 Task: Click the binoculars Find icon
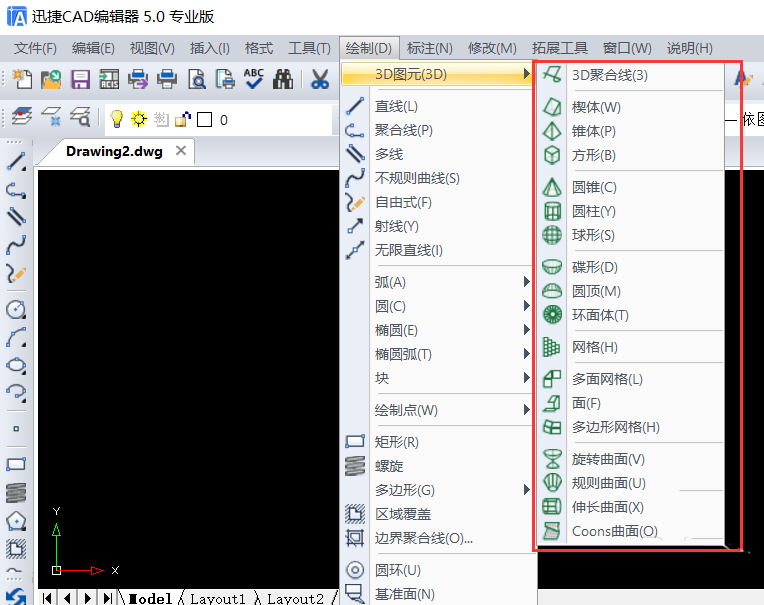pyautogui.click(x=283, y=79)
